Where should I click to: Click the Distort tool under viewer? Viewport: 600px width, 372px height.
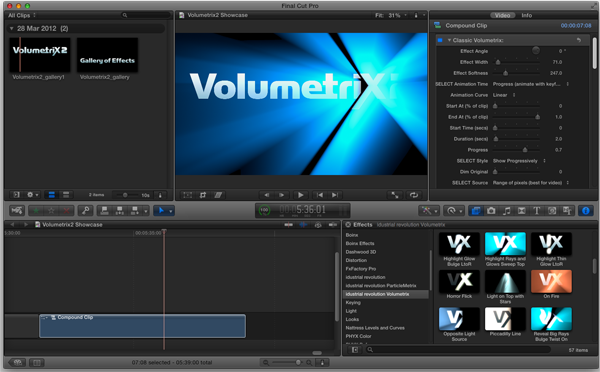(218, 195)
